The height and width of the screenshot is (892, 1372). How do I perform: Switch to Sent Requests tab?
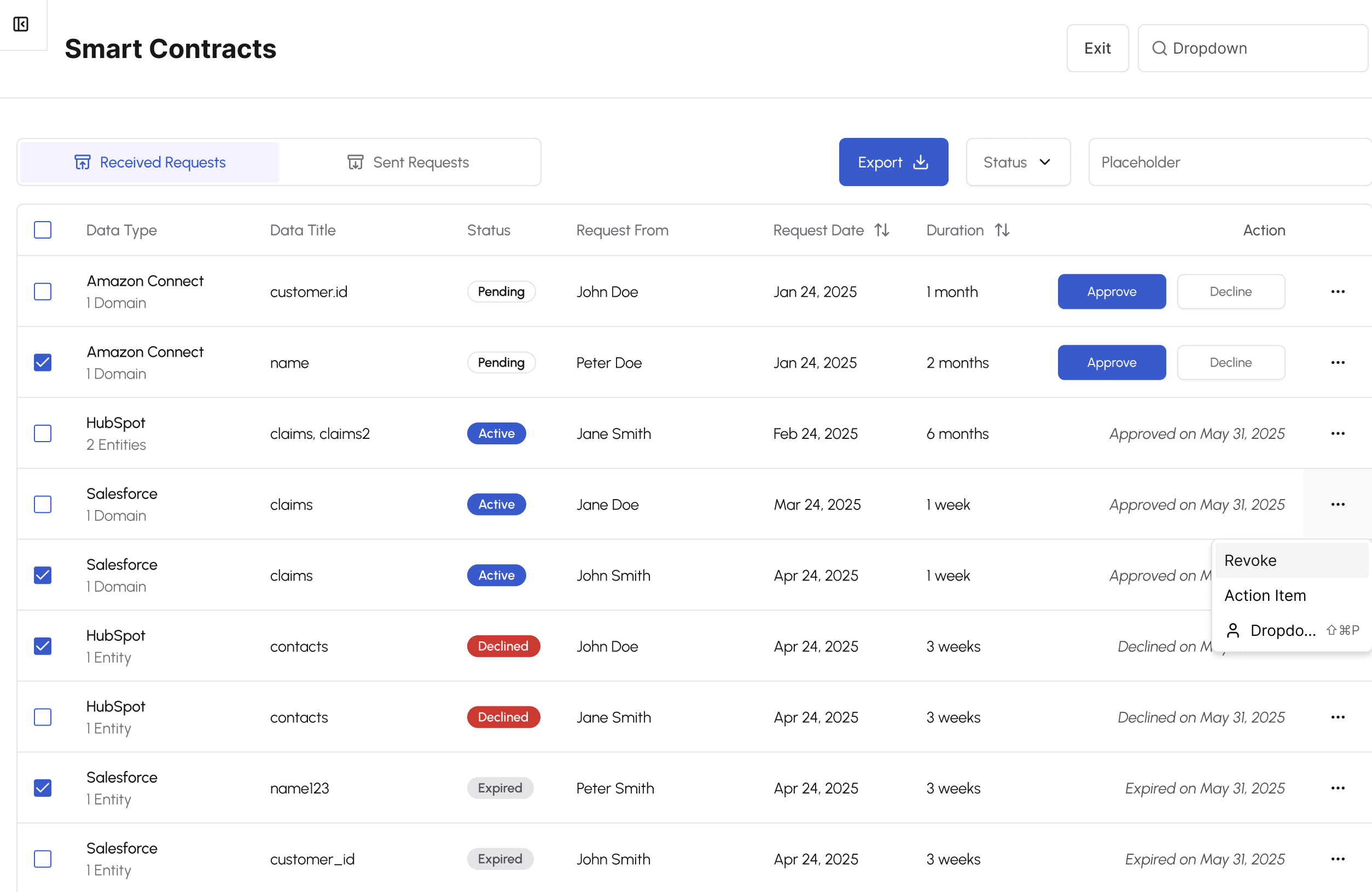click(409, 163)
